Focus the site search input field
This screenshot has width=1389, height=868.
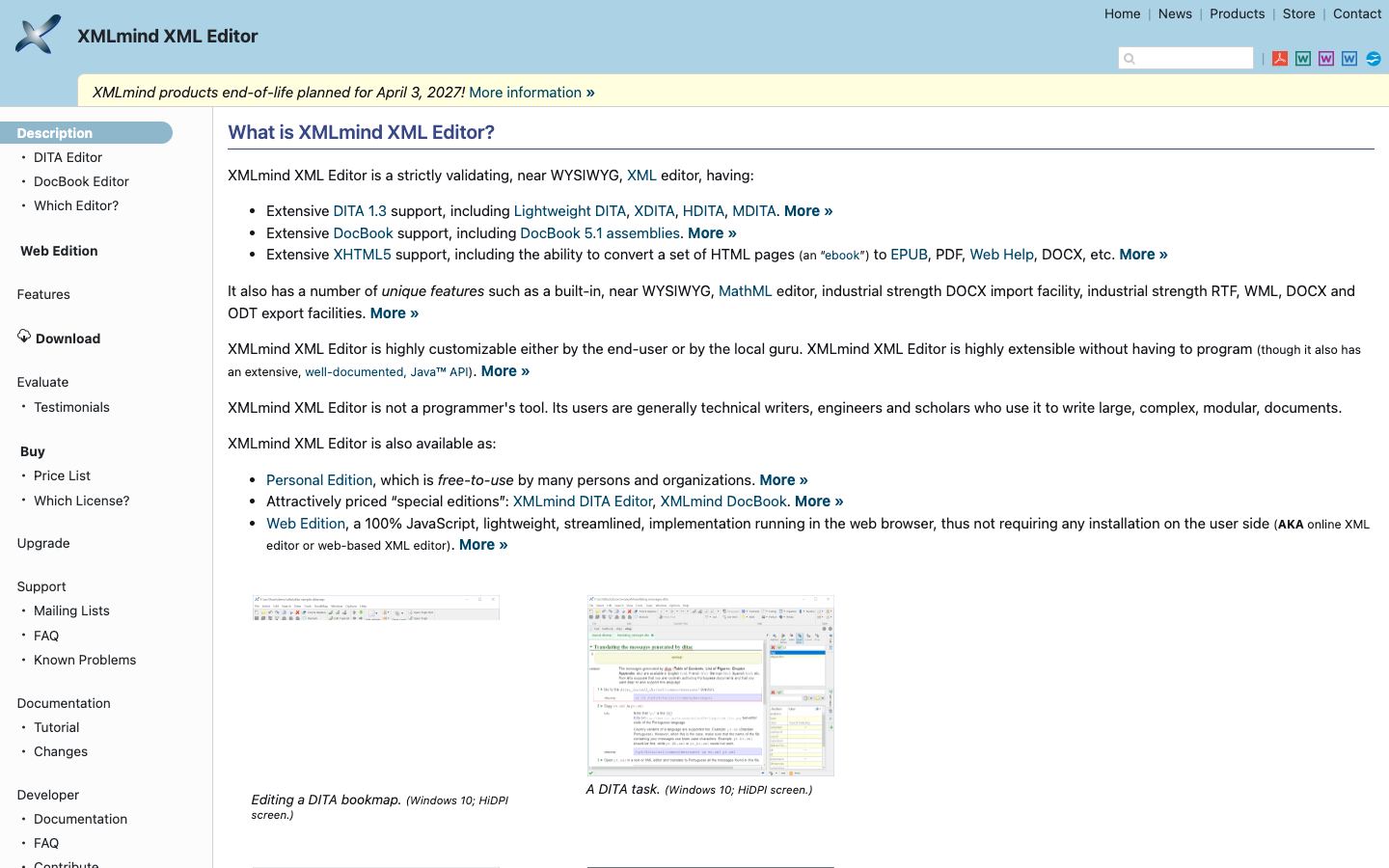click(1185, 58)
